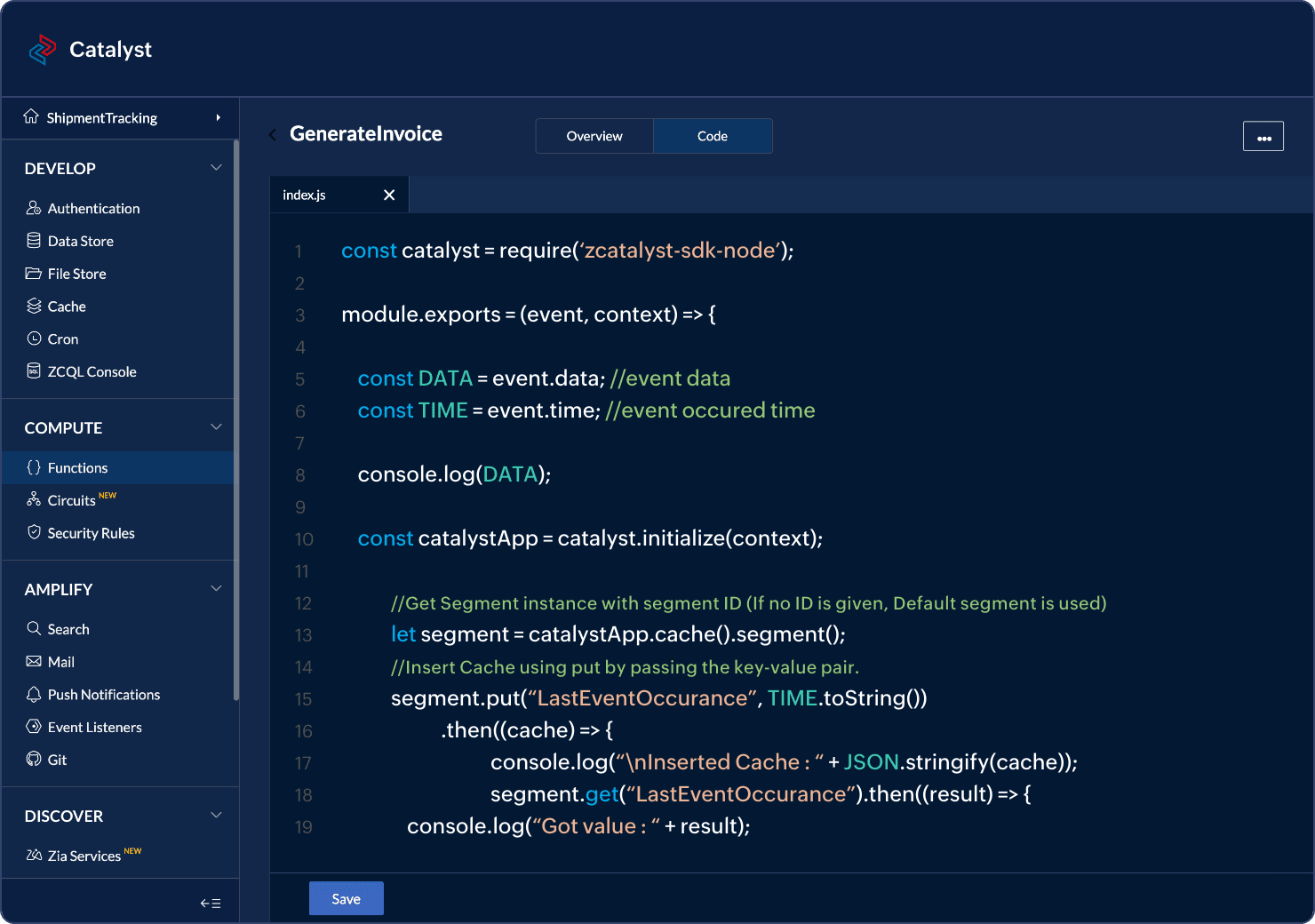Collapse the AMPLIFY section chevron
This screenshot has width=1315, height=924.
[x=216, y=589]
